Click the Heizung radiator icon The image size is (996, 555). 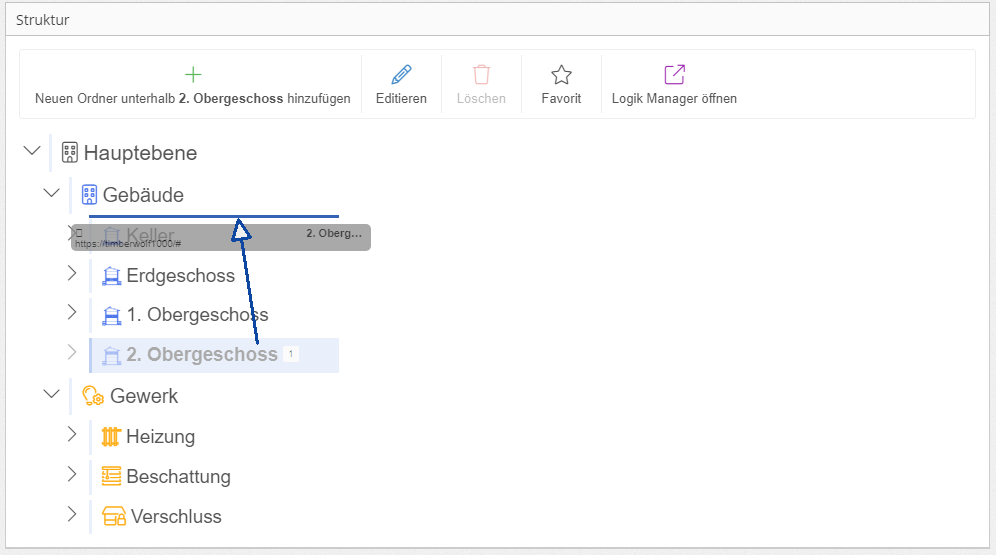pyautogui.click(x=111, y=437)
